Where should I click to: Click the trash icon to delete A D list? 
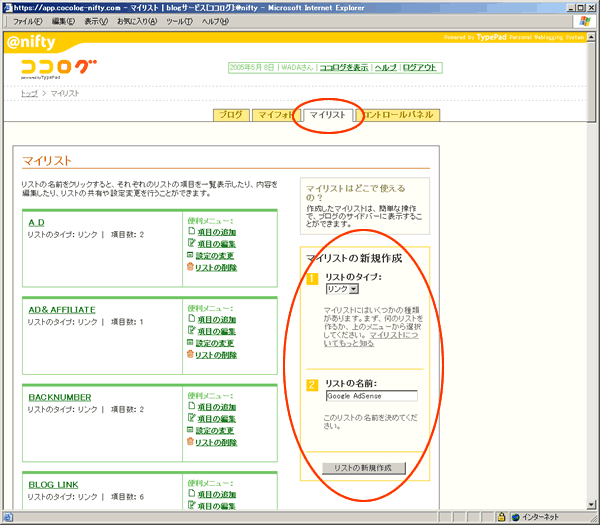point(190,267)
